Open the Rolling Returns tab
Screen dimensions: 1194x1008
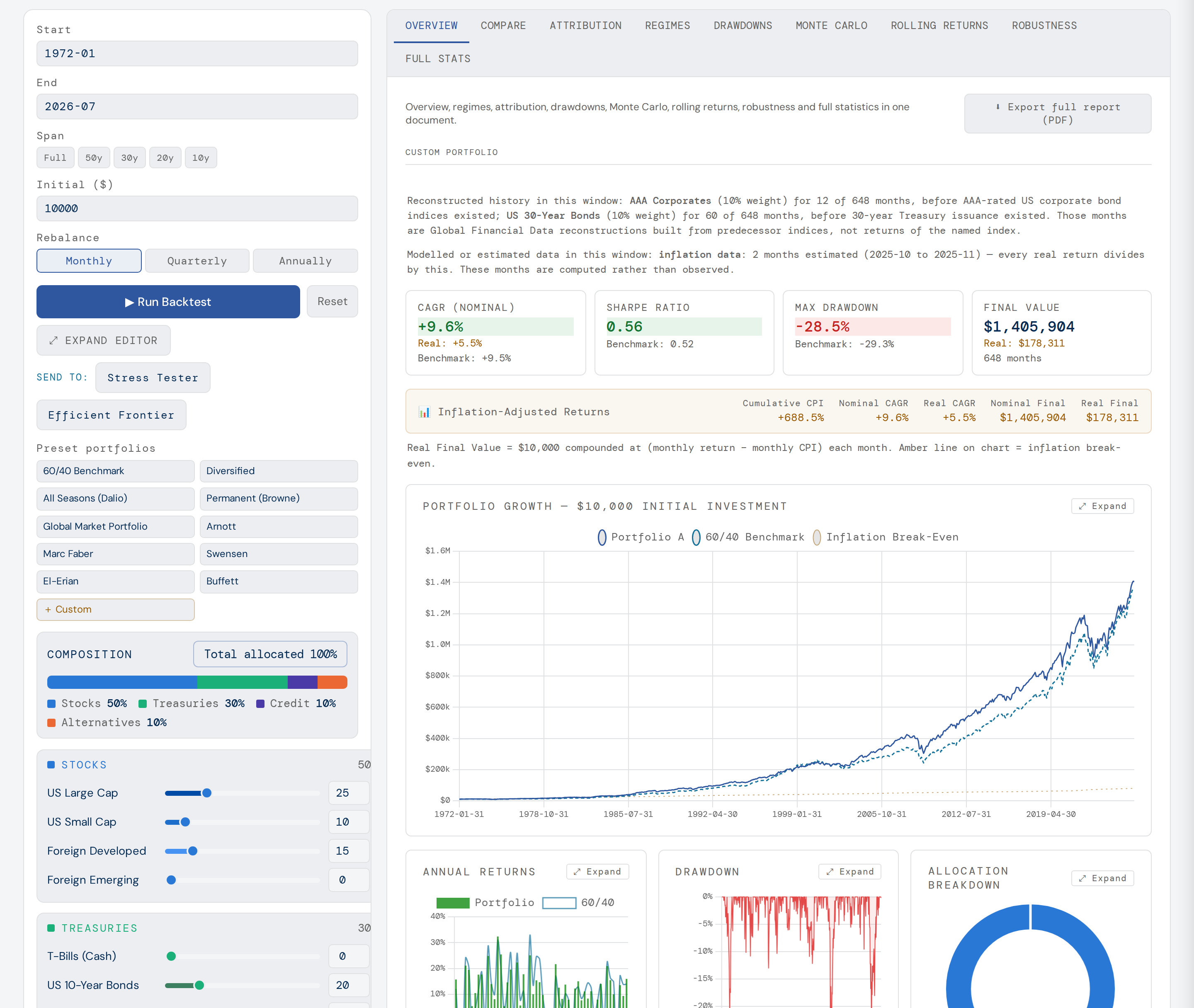click(x=940, y=26)
